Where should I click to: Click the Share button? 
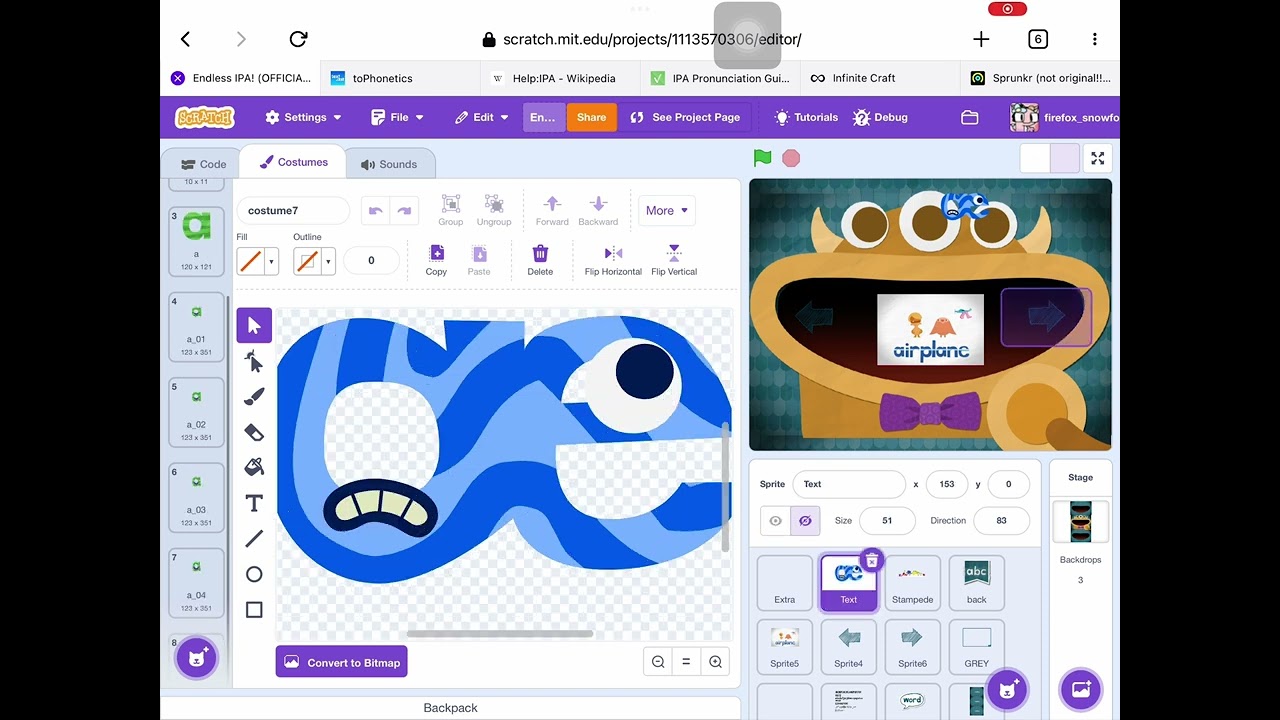pyautogui.click(x=591, y=117)
